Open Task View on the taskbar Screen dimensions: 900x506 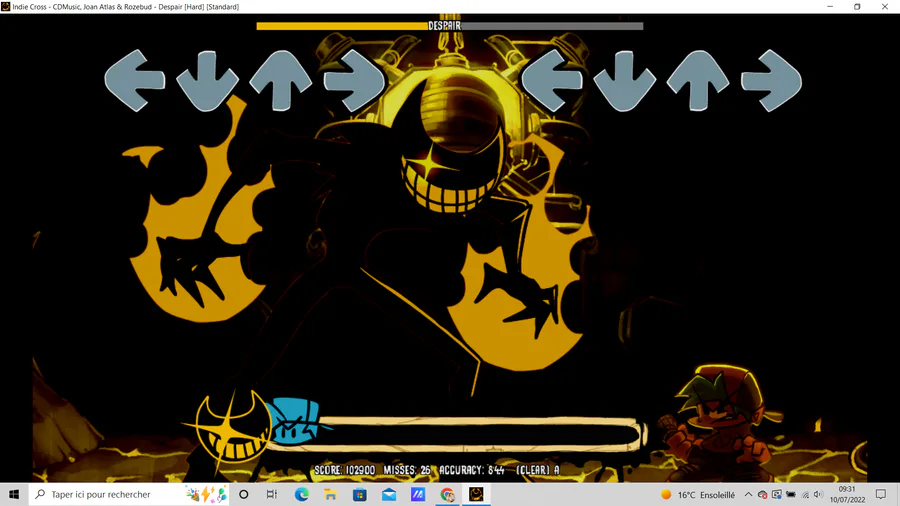272,494
